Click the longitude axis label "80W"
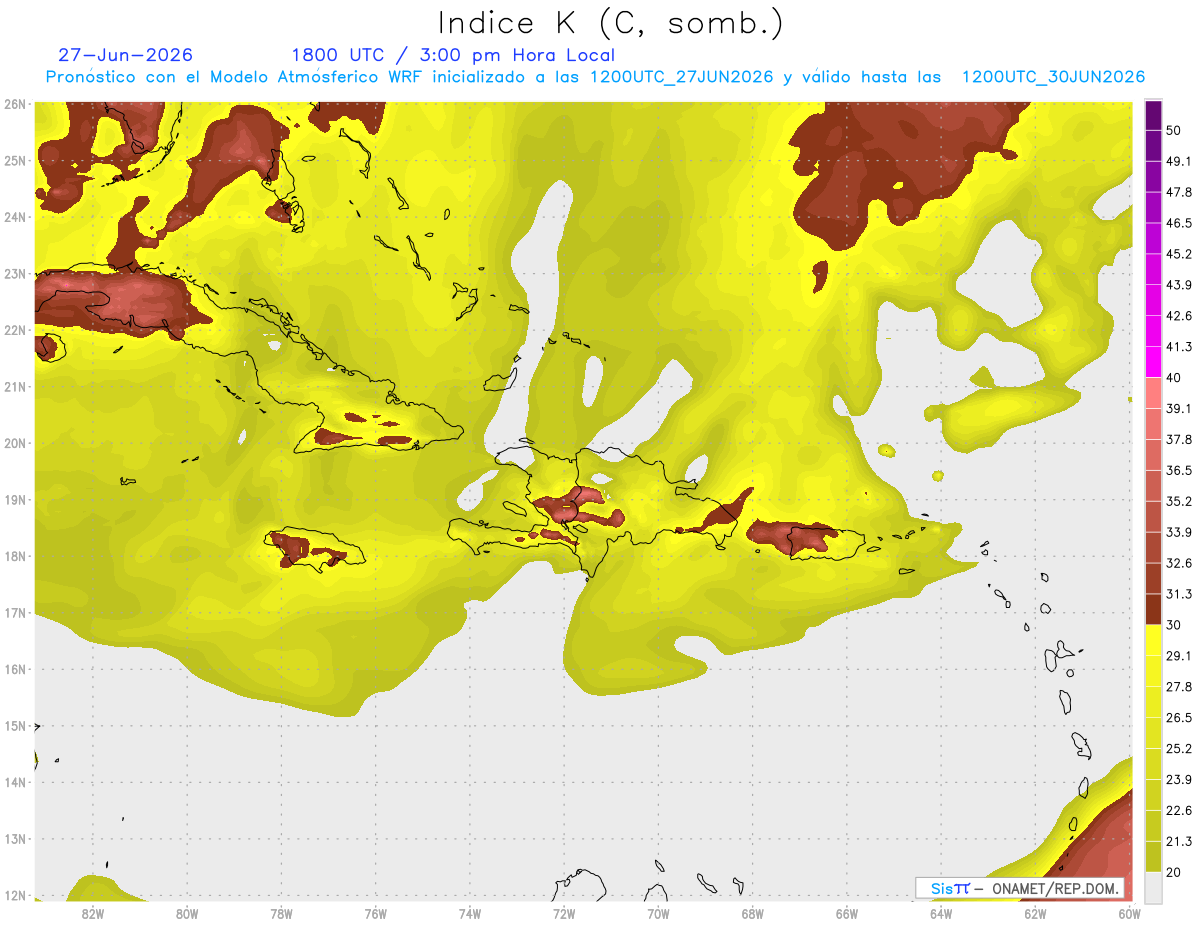 coord(187,914)
